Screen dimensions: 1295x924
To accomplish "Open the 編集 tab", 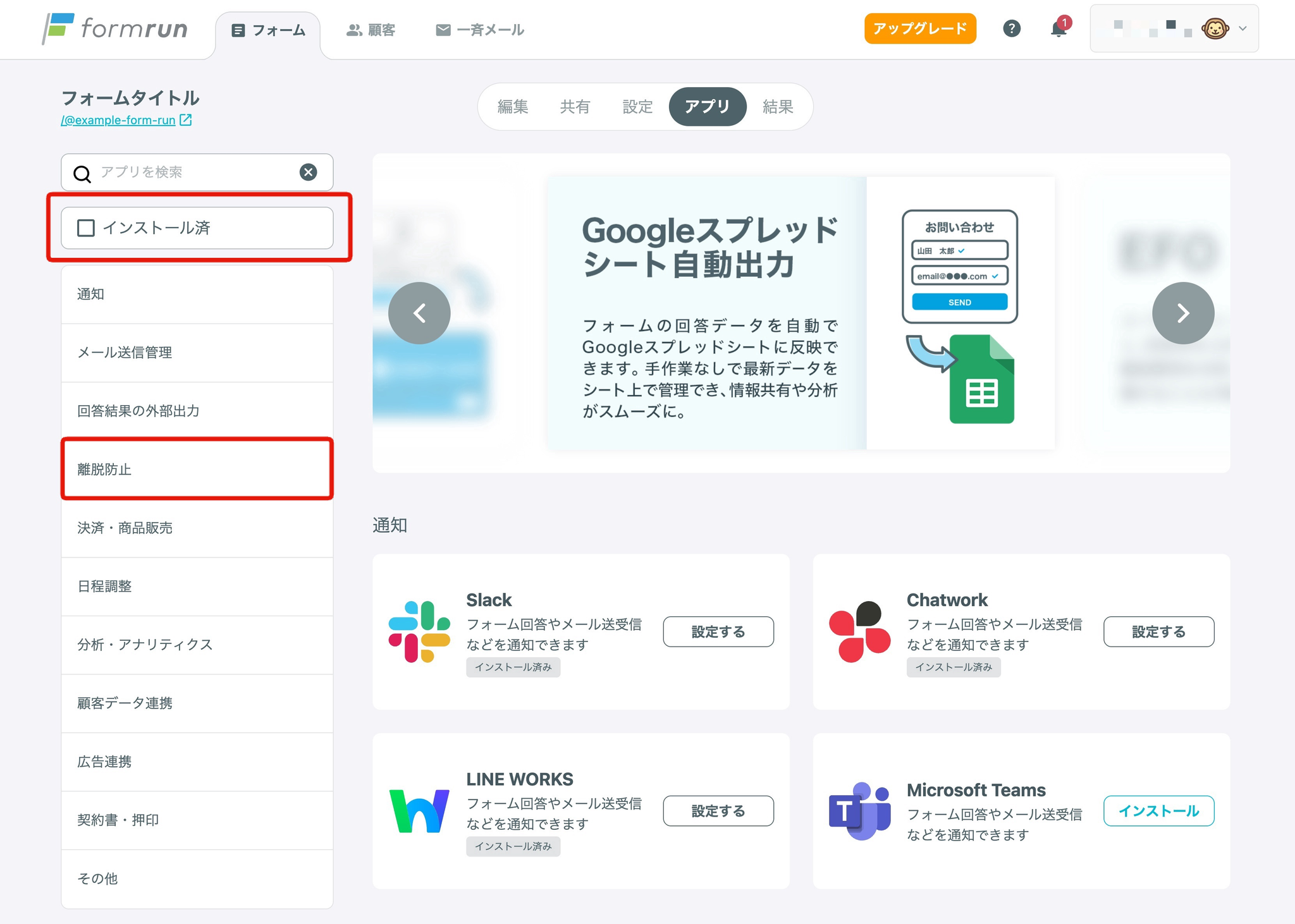I will click(513, 107).
